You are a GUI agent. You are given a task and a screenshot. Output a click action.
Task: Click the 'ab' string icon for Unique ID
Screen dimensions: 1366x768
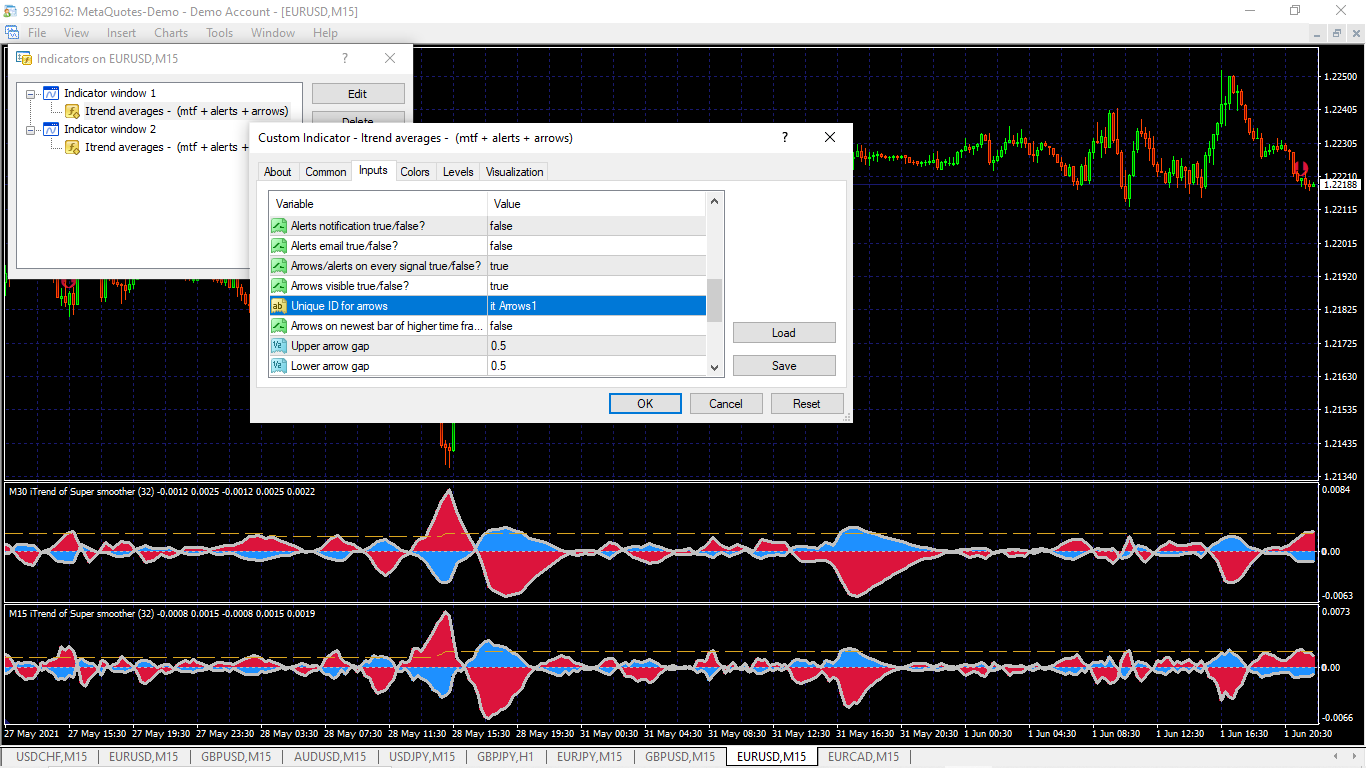point(279,306)
